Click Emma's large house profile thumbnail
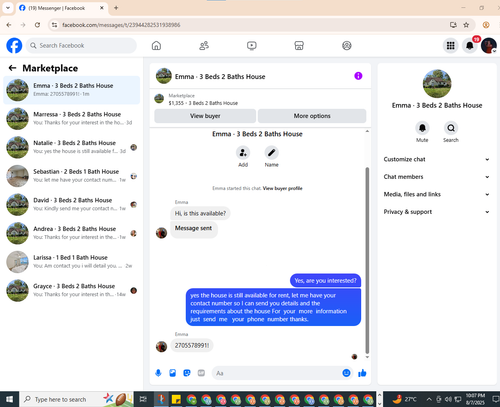Image resolution: width=500 pixels, height=407 pixels. point(437,84)
